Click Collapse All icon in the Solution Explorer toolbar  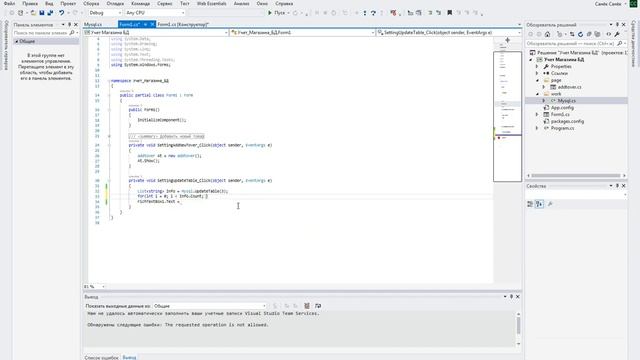click(589, 34)
